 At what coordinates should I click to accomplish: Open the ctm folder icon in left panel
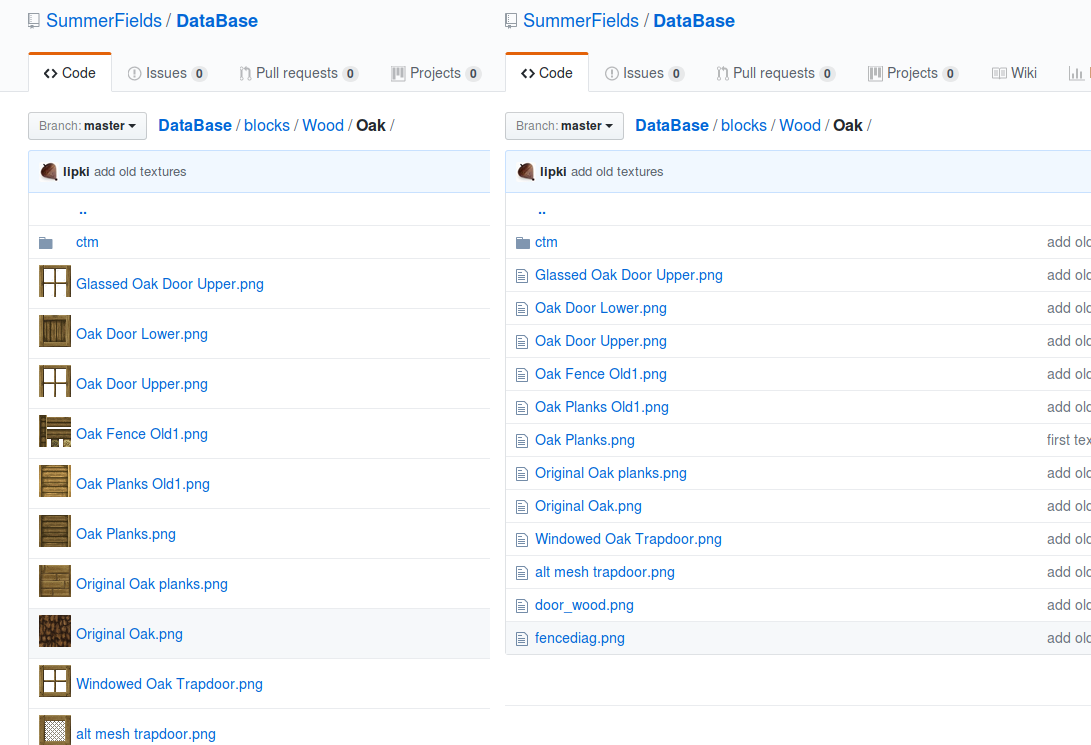click(x=46, y=243)
